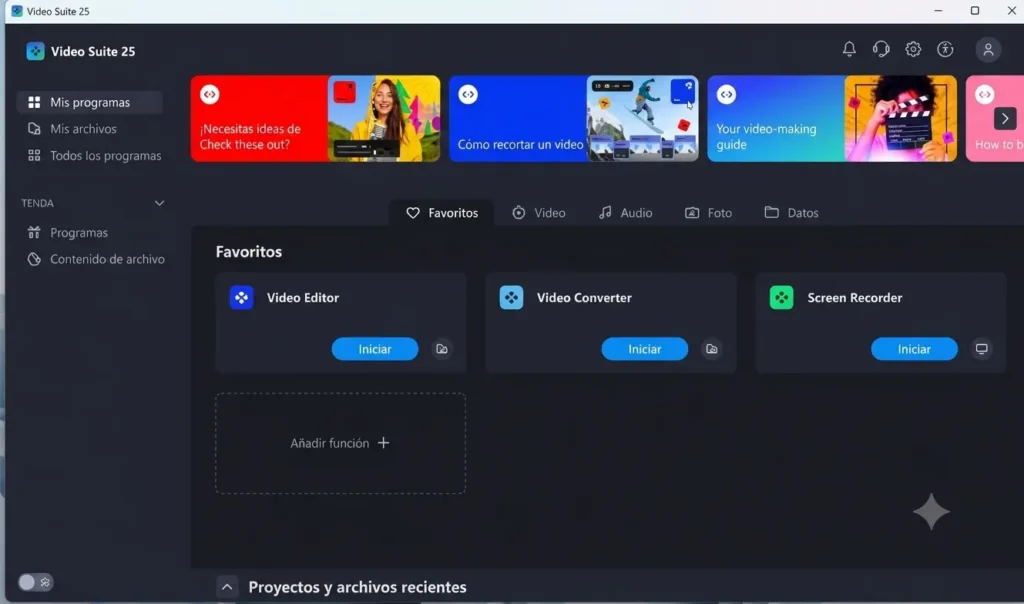
Task: Click the plus icon in Añadir función
Action: point(383,443)
